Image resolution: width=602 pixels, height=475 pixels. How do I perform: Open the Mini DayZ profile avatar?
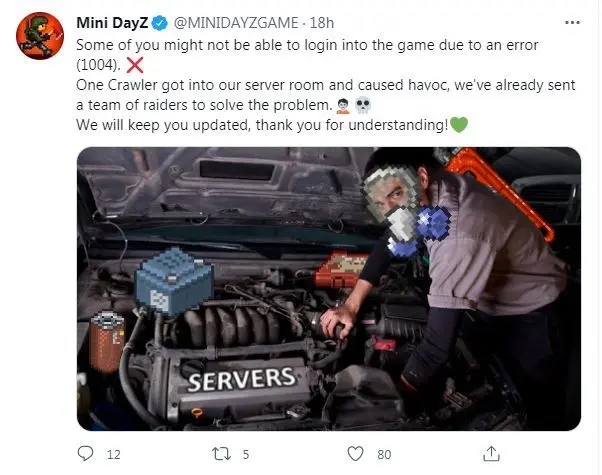(40, 36)
